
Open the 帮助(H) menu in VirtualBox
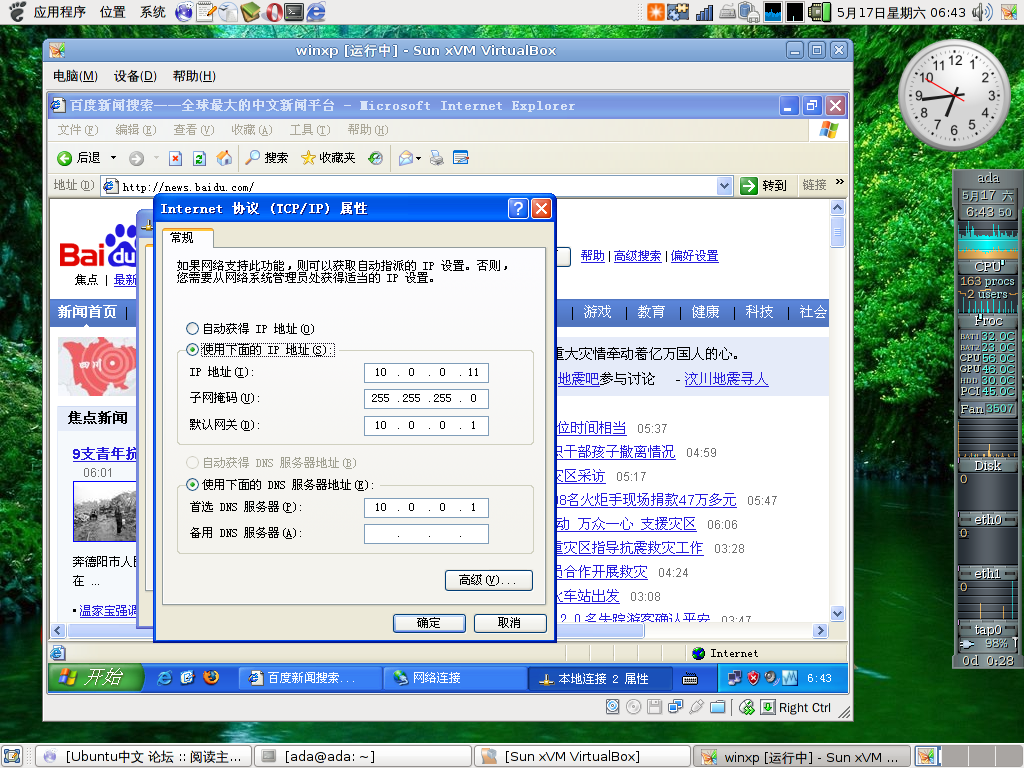[194, 76]
